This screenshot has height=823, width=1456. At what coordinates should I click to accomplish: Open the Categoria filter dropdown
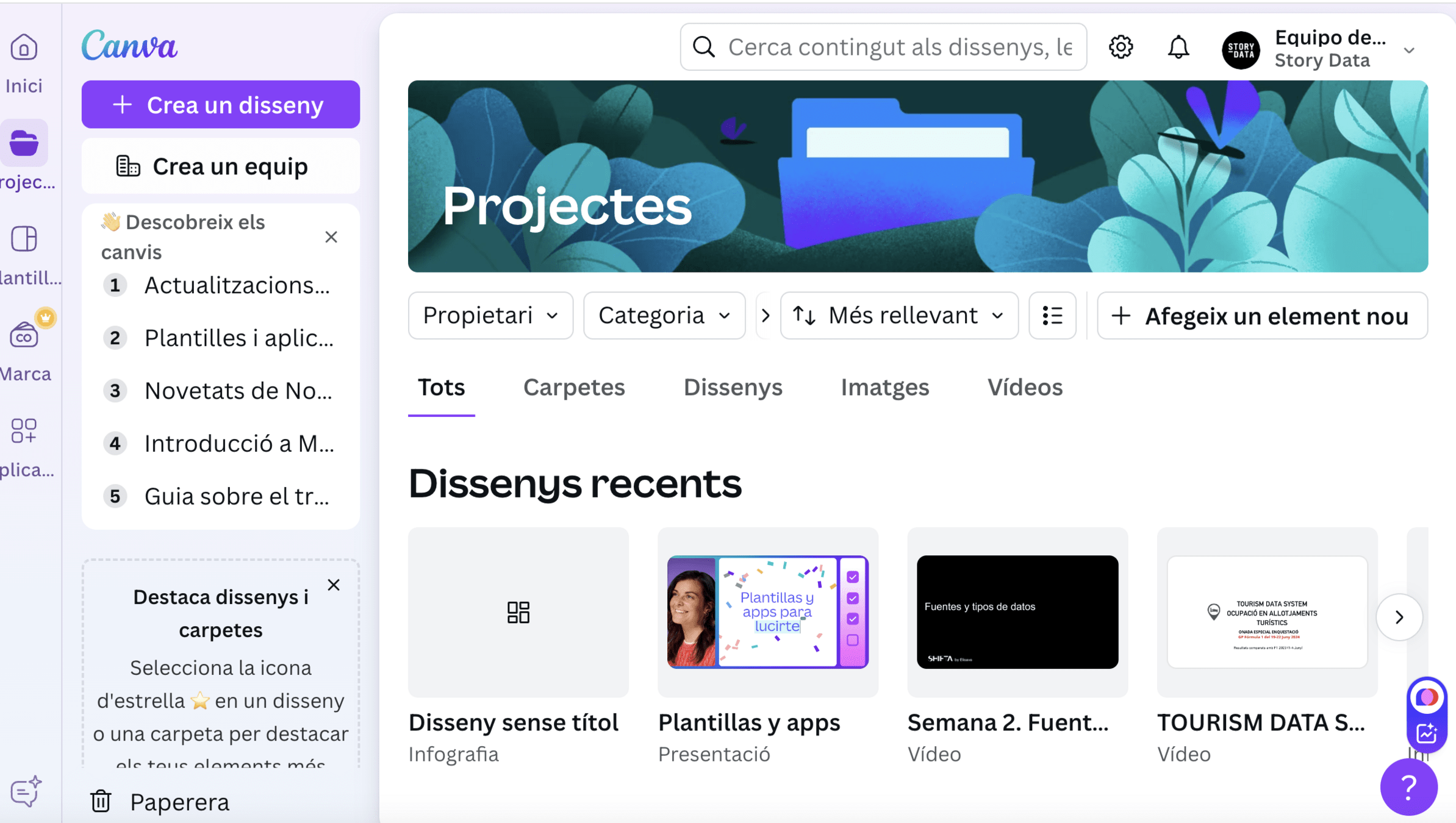point(664,316)
